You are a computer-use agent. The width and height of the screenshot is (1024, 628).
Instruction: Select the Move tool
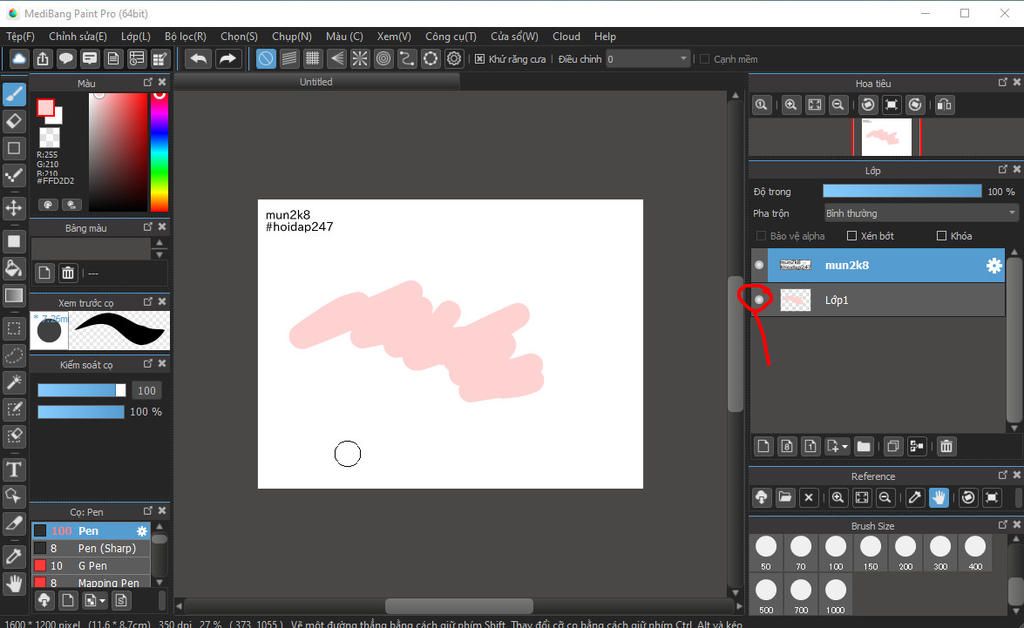14,208
